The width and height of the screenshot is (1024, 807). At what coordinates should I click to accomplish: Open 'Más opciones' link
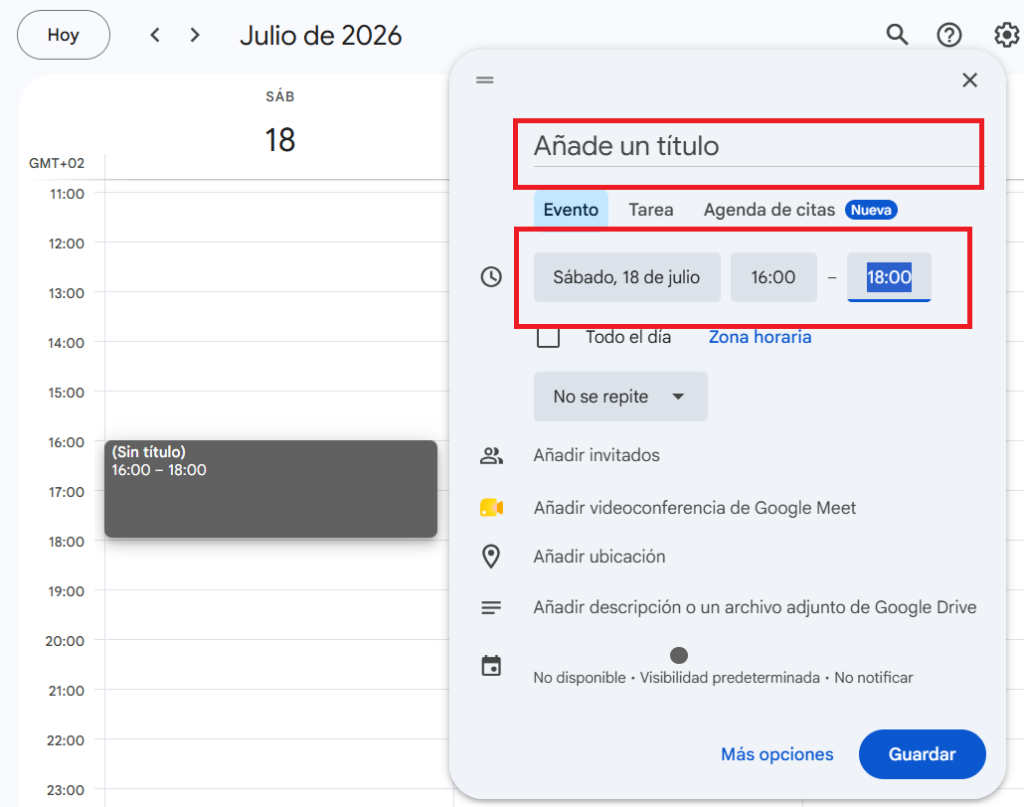coord(777,754)
